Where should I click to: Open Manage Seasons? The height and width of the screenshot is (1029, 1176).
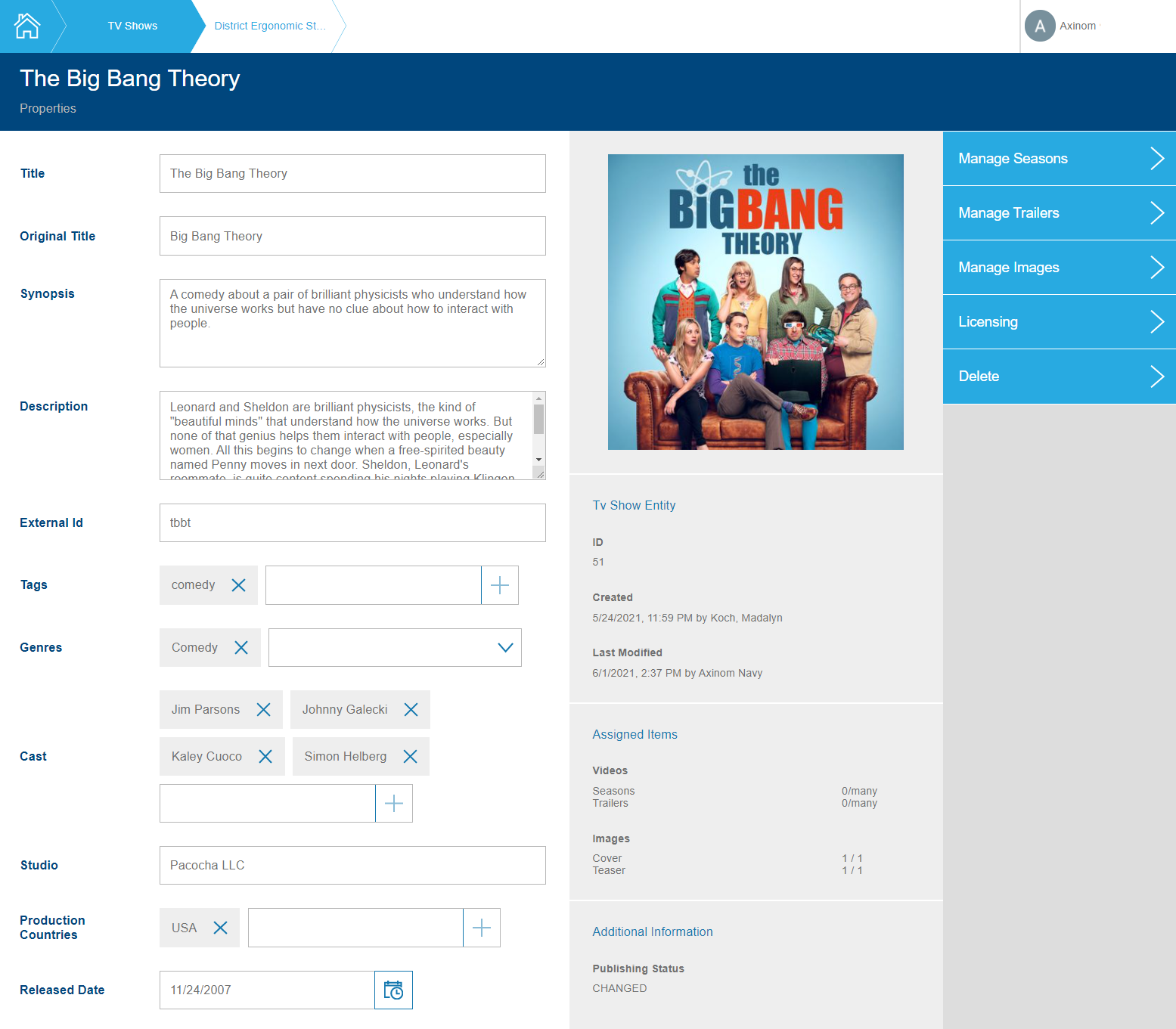coord(1059,159)
